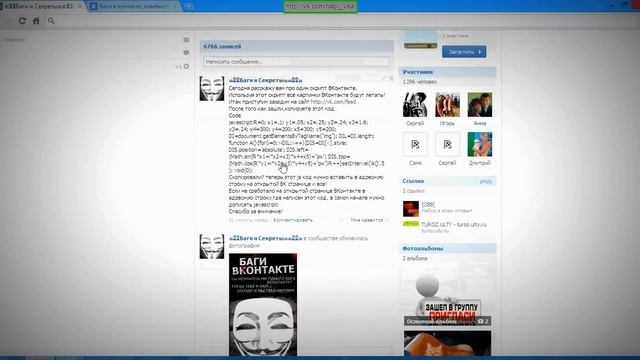Click the name Саня under the avatar

(415, 163)
